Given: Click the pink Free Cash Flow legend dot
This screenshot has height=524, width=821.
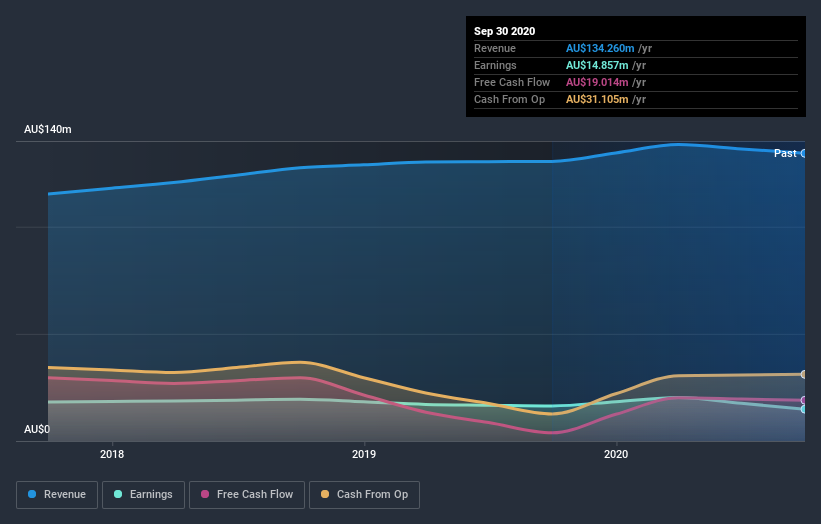Looking at the screenshot, I should click(x=205, y=494).
